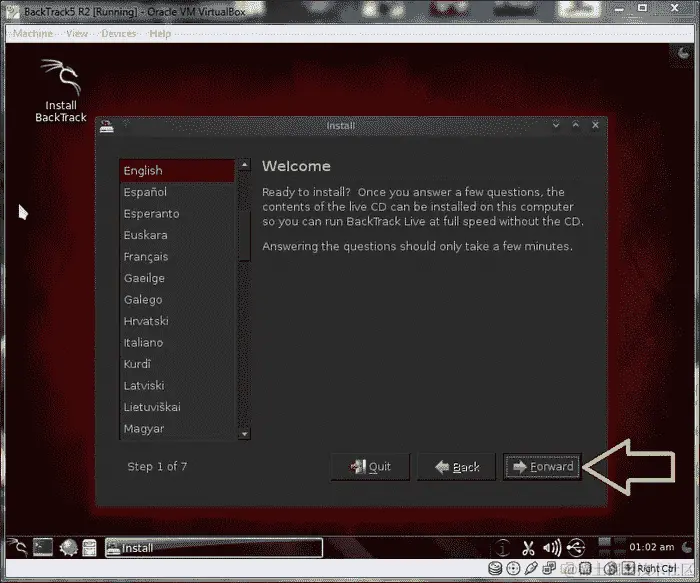Select Hrvatski in the language list
This screenshot has height=583, width=700.
tap(177, 321)
